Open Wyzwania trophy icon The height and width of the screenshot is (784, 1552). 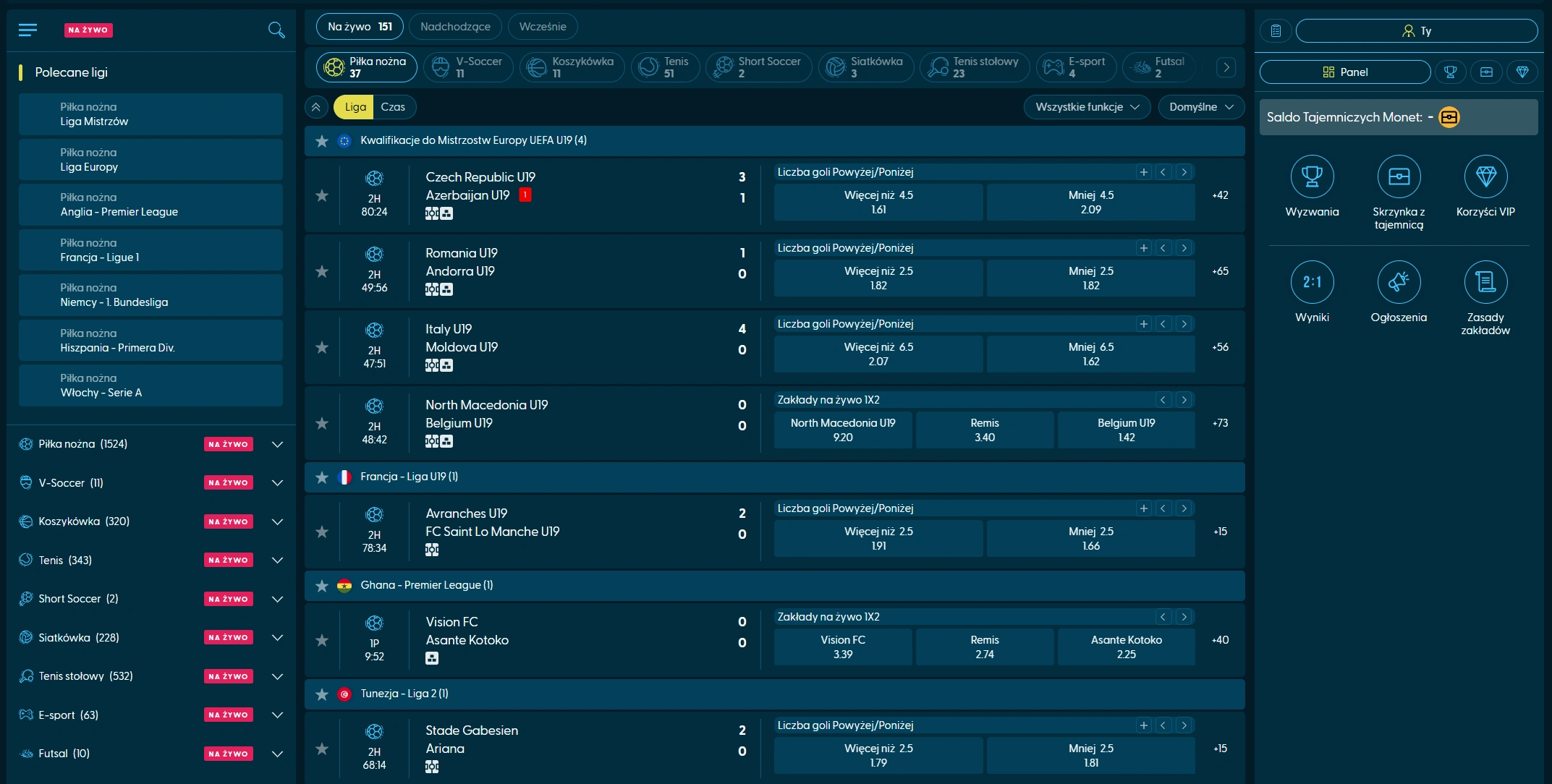(1312, 176)
